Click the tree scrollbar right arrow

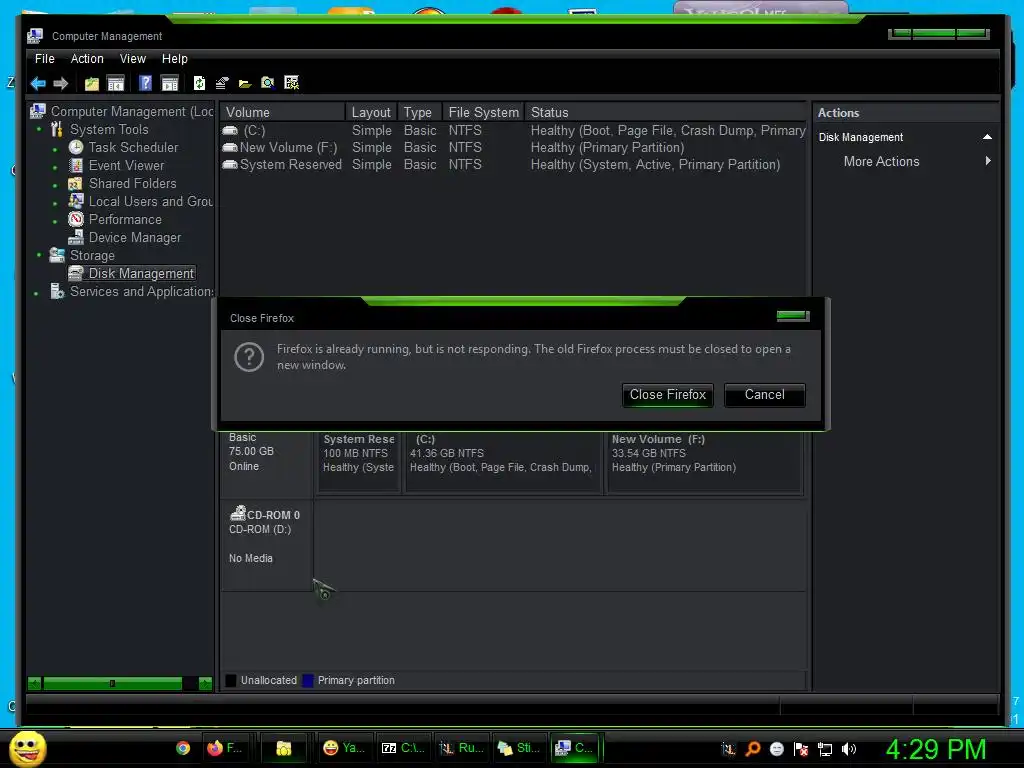click(205, 683)
